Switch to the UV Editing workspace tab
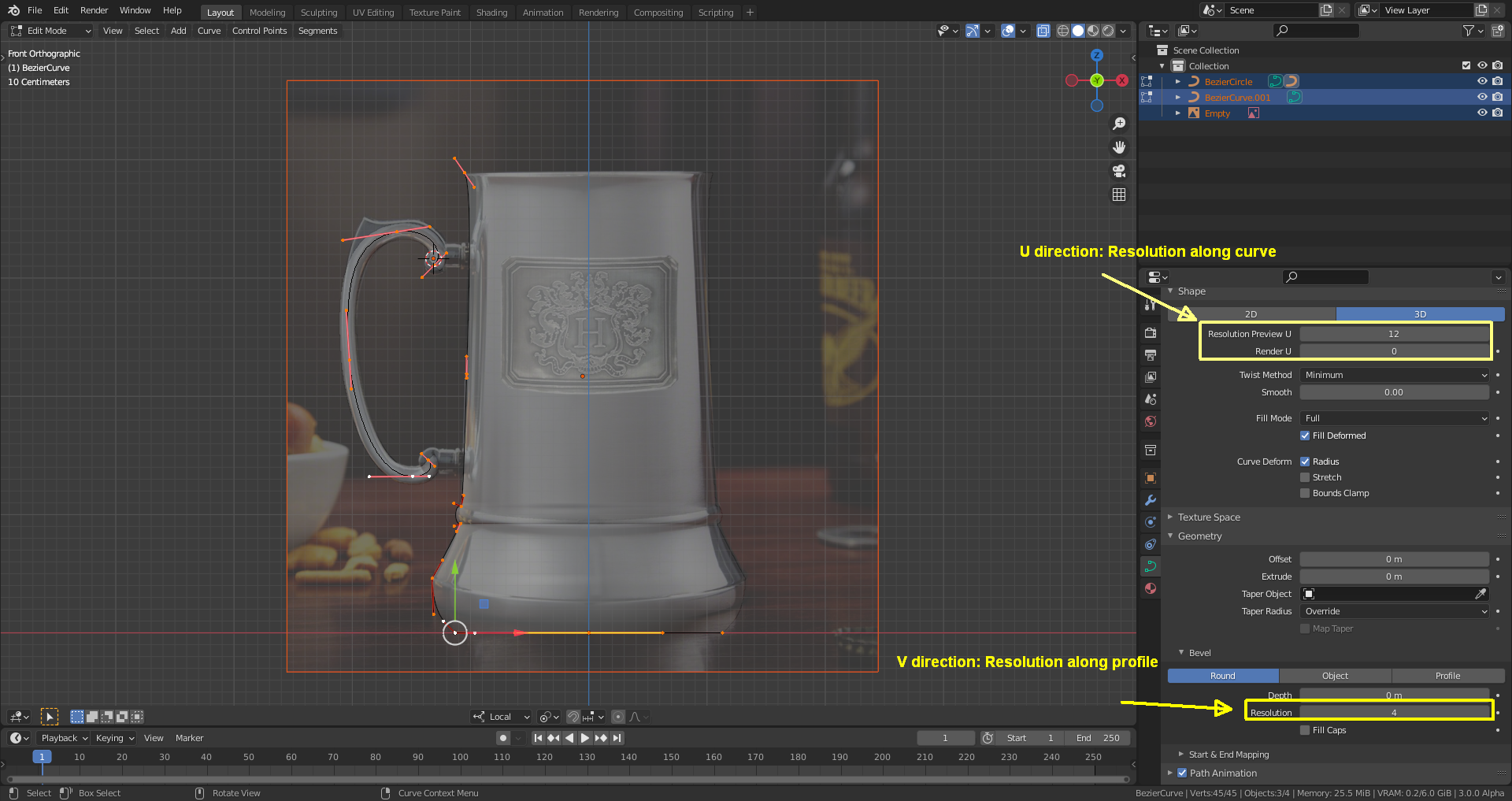Image resolution: width=1512 pixels, height=801 pixels. (373, 13)
